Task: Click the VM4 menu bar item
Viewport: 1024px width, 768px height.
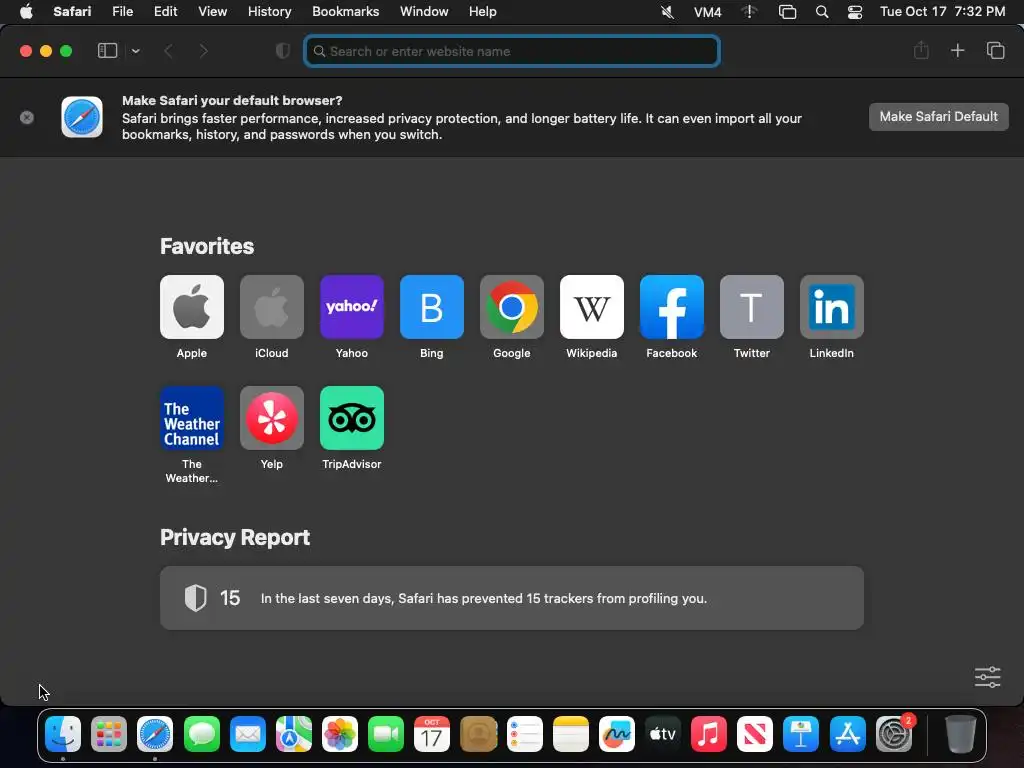Action: pos(707,12)
